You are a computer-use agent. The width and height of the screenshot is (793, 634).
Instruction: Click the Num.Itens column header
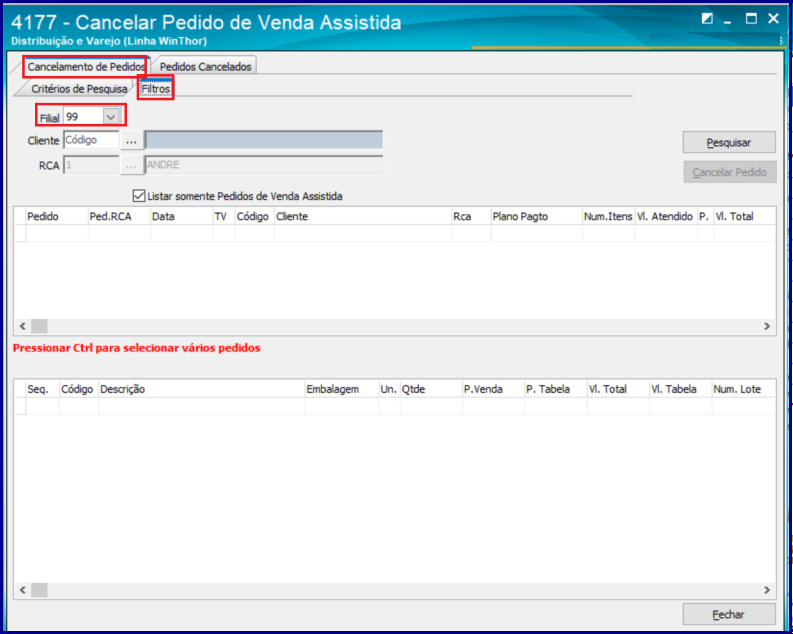point(608,216)
